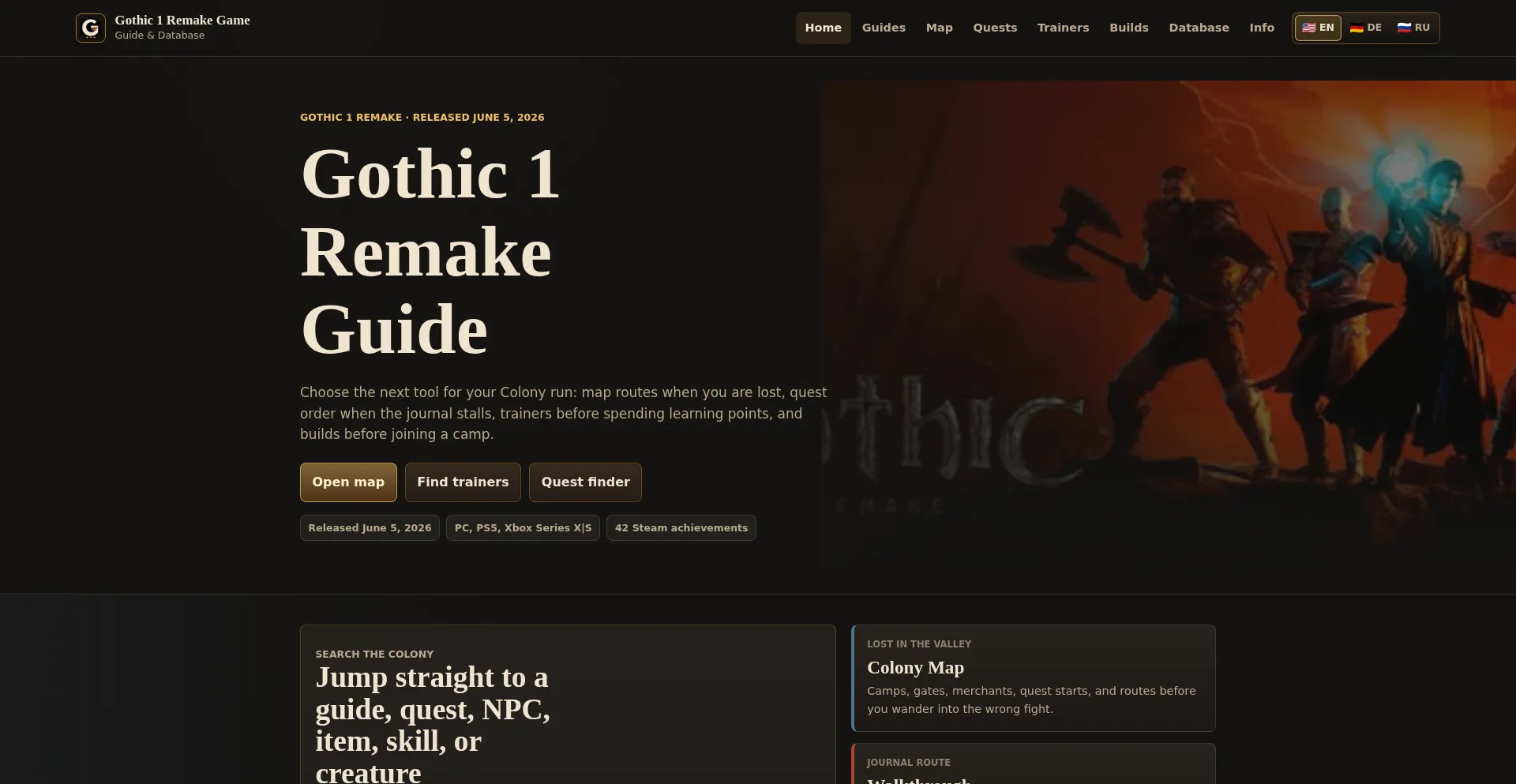
Task: Click the Open map button
Action: pyautogui.click(x=348, y=482)
